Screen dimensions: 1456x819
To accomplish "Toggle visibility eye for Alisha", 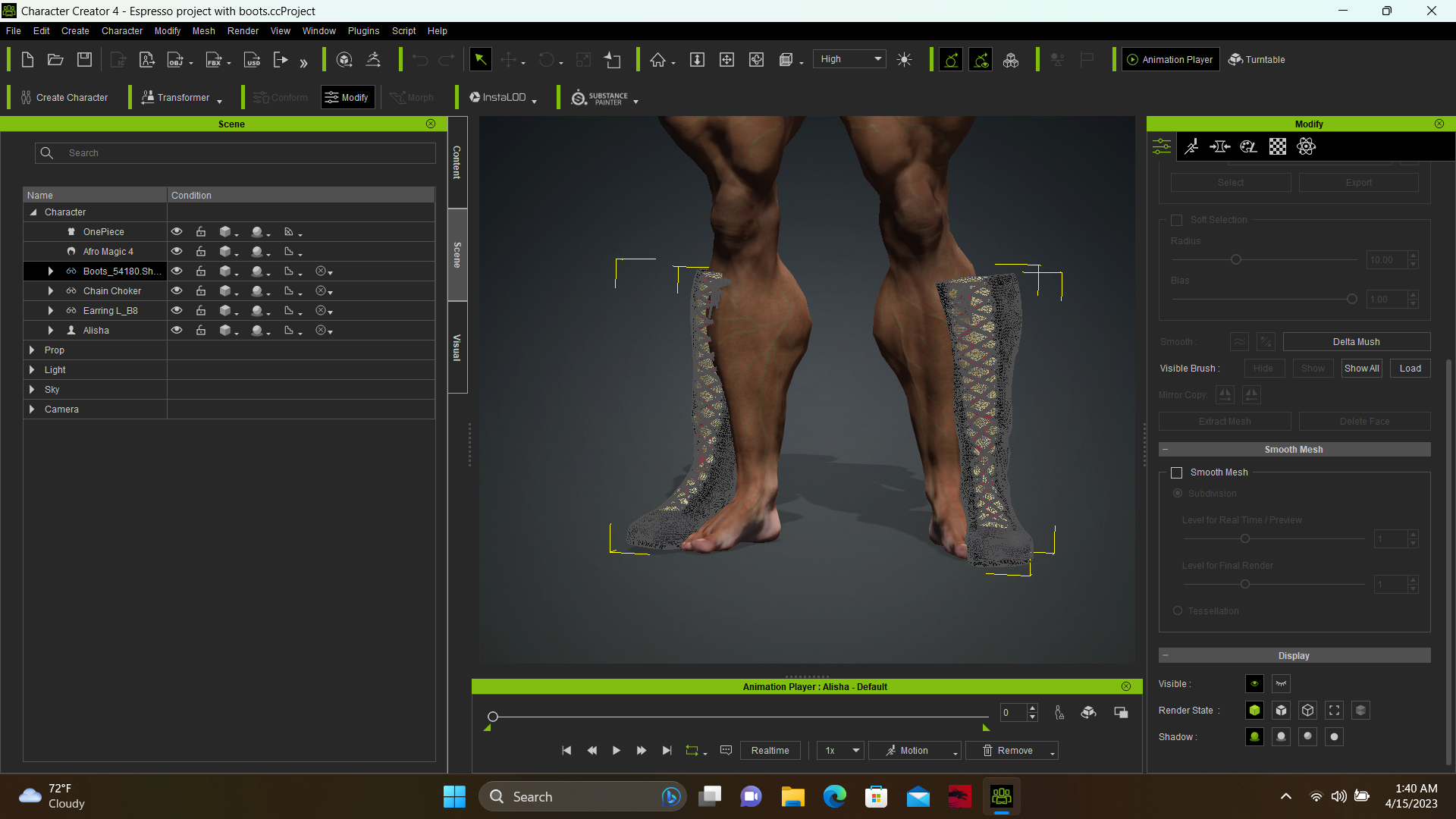I will click(177, 331).
